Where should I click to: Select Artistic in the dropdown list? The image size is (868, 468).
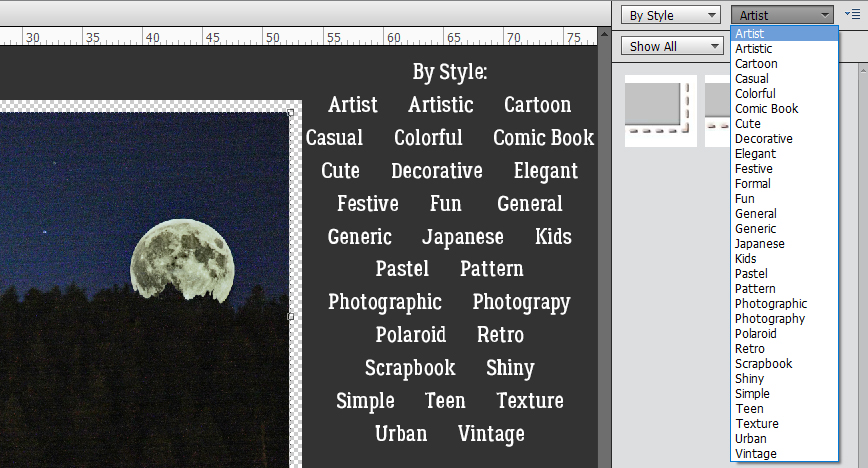[x=784, y=49]
